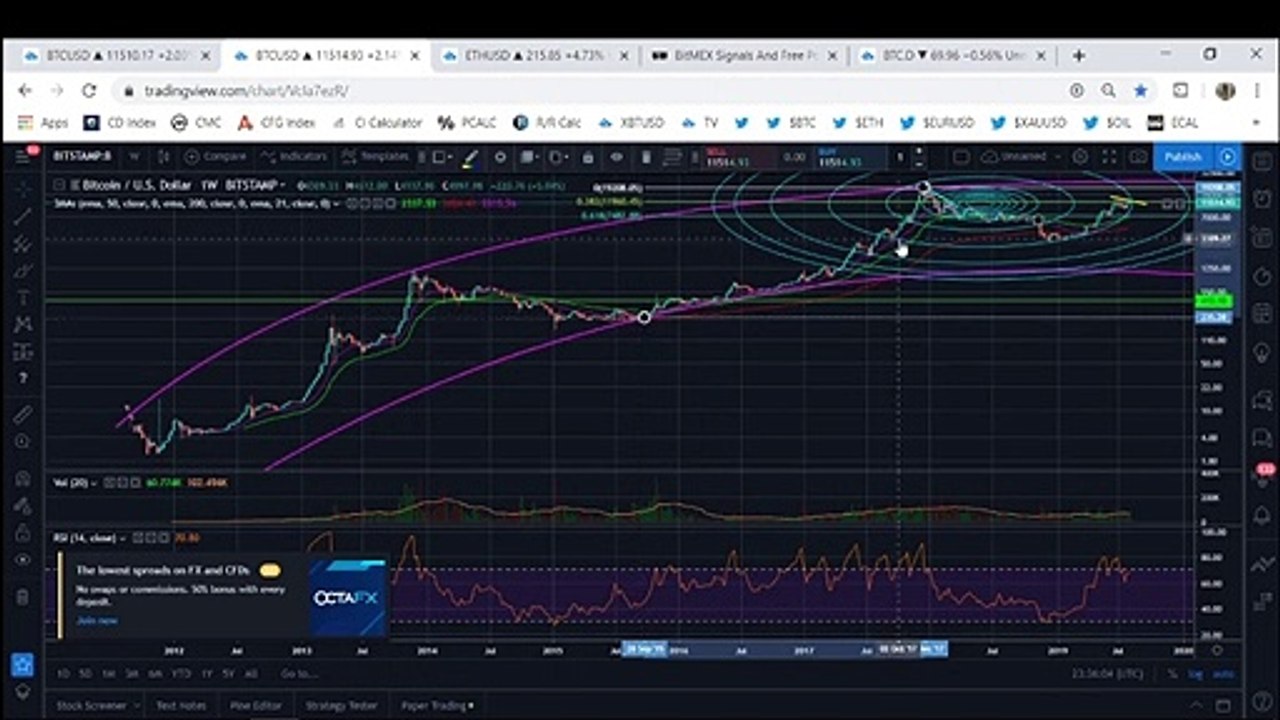Open the candle chart style selector
Viewport: 1280px width, 720px height.
[165, 157]
